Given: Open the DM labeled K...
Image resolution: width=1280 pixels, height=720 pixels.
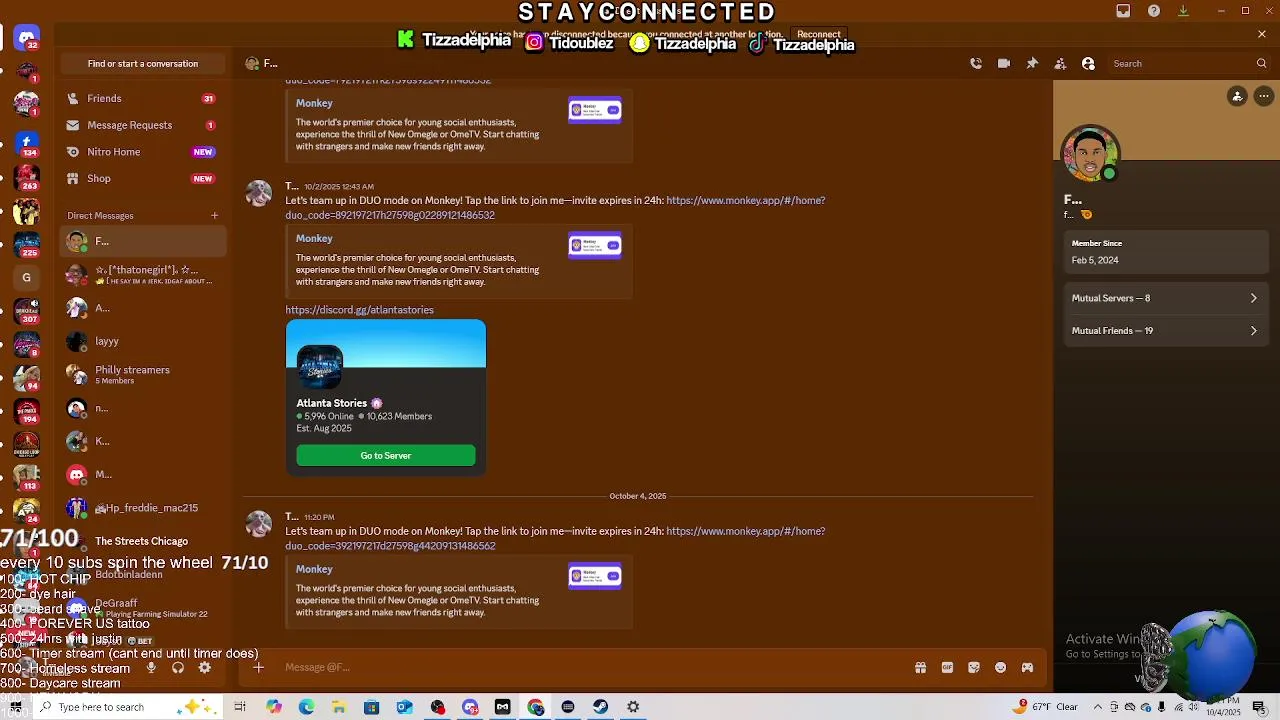Looking at the screenshot, I should coord(143,441).
